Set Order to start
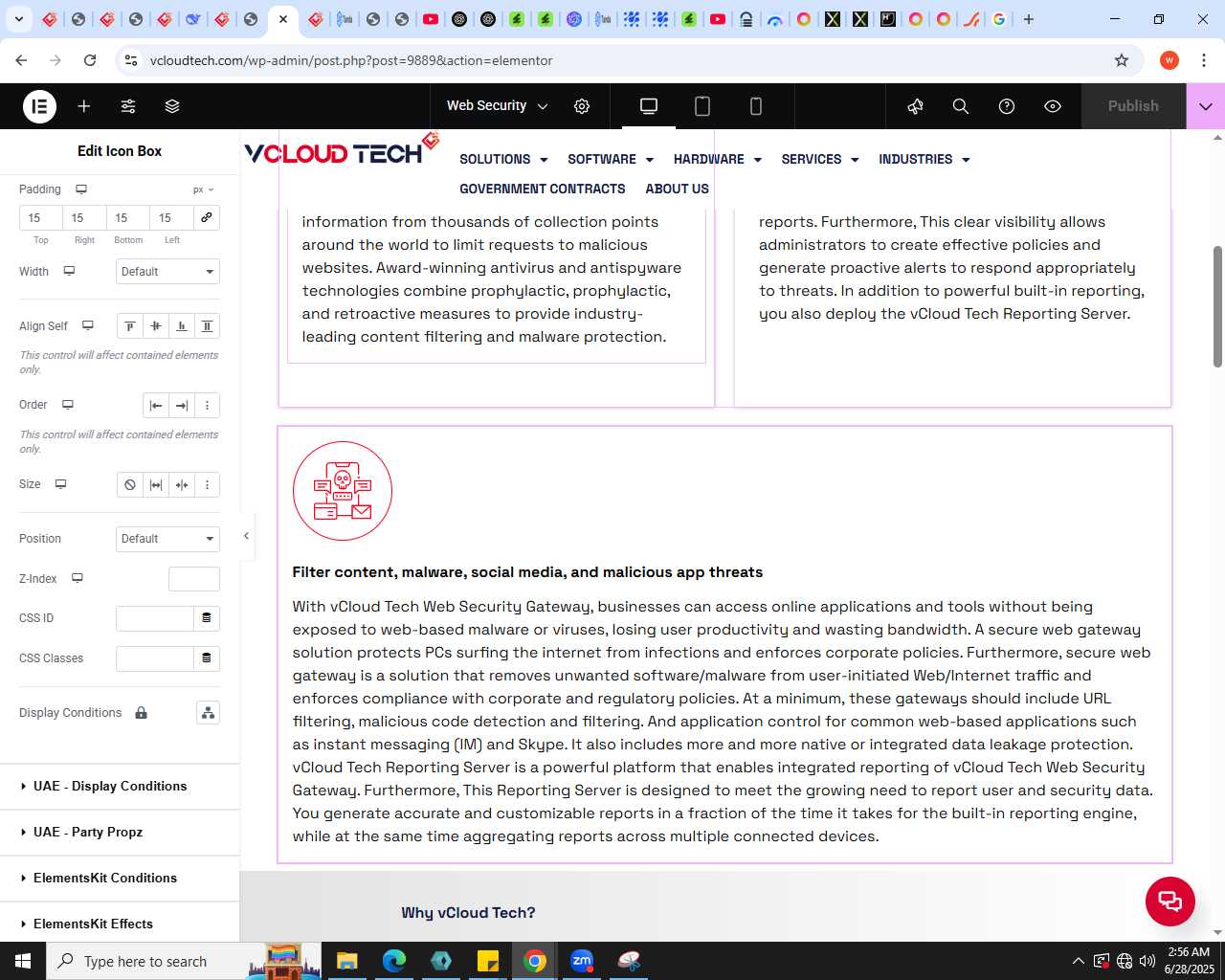The width and height of the screenshot is (1225, 980). pos(156,406)
